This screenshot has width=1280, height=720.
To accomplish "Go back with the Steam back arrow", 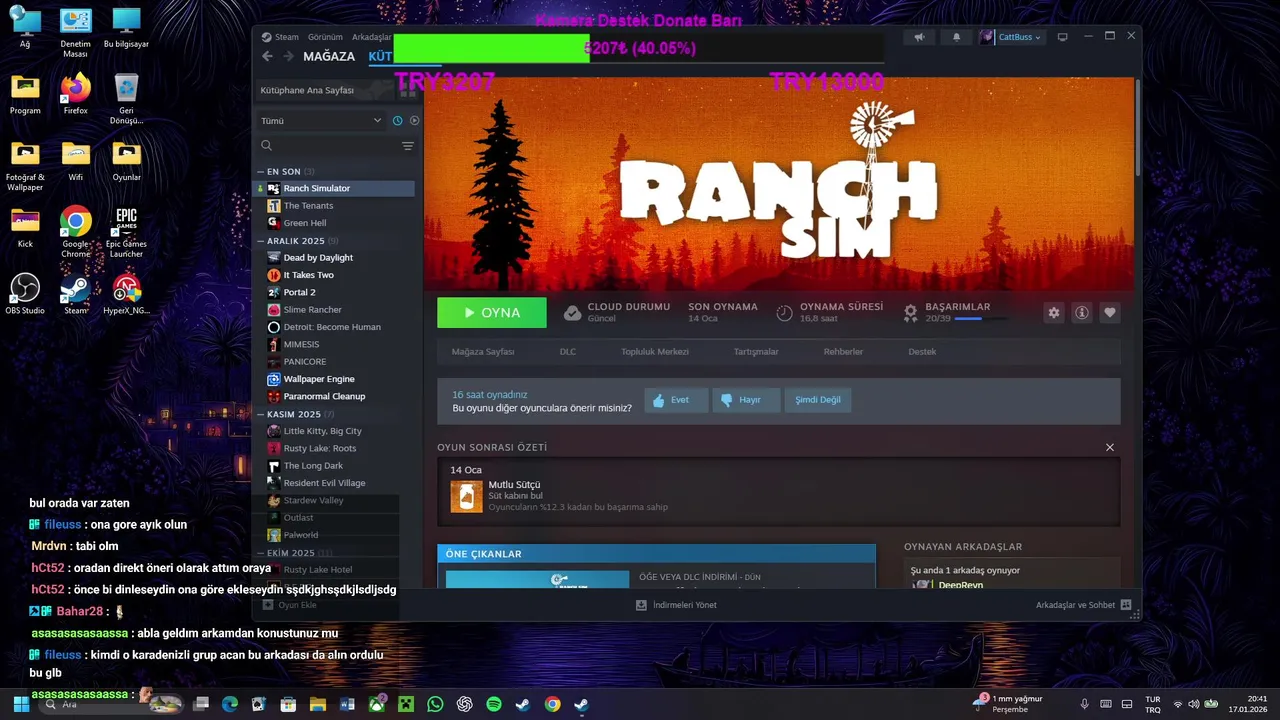I will coord(267,56).
